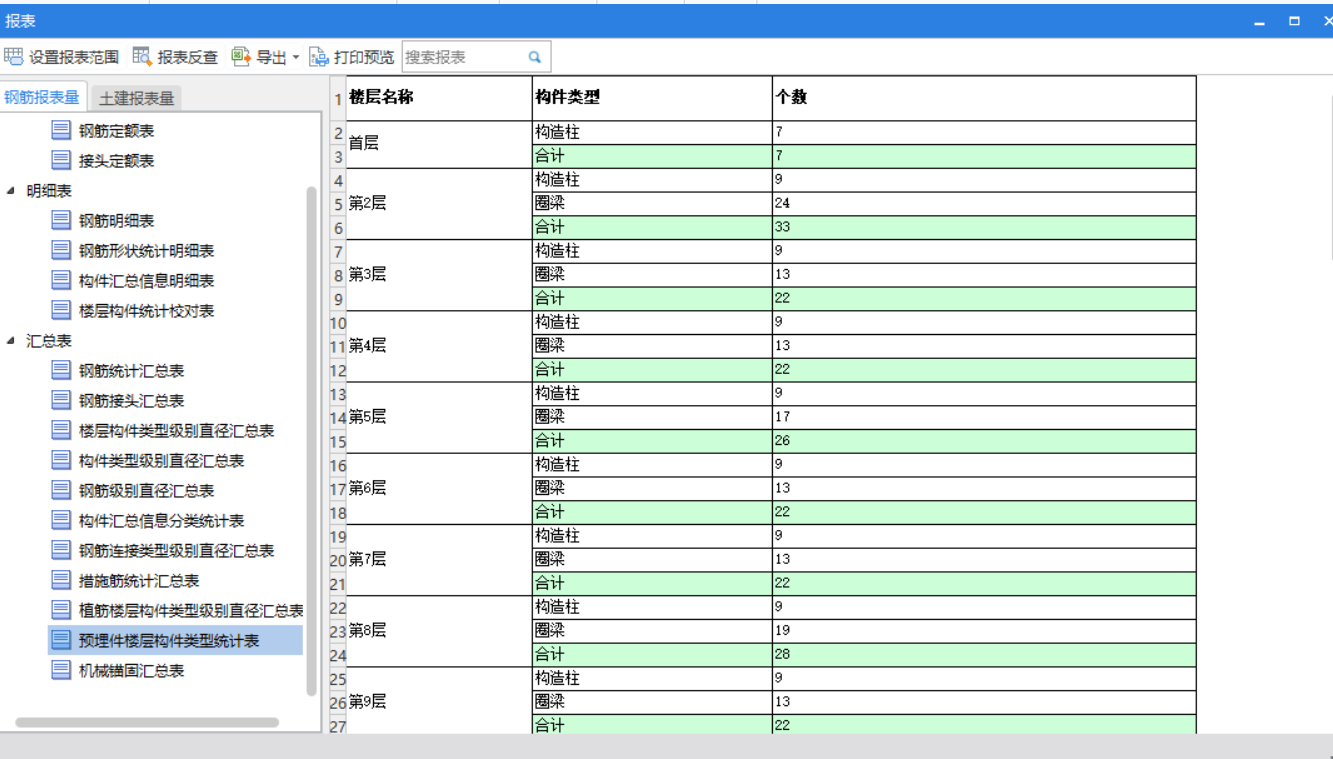This screenshot has width=1333, height=759.
Task: Open the 措施筋统计汇总表 report
Action: 139,581
